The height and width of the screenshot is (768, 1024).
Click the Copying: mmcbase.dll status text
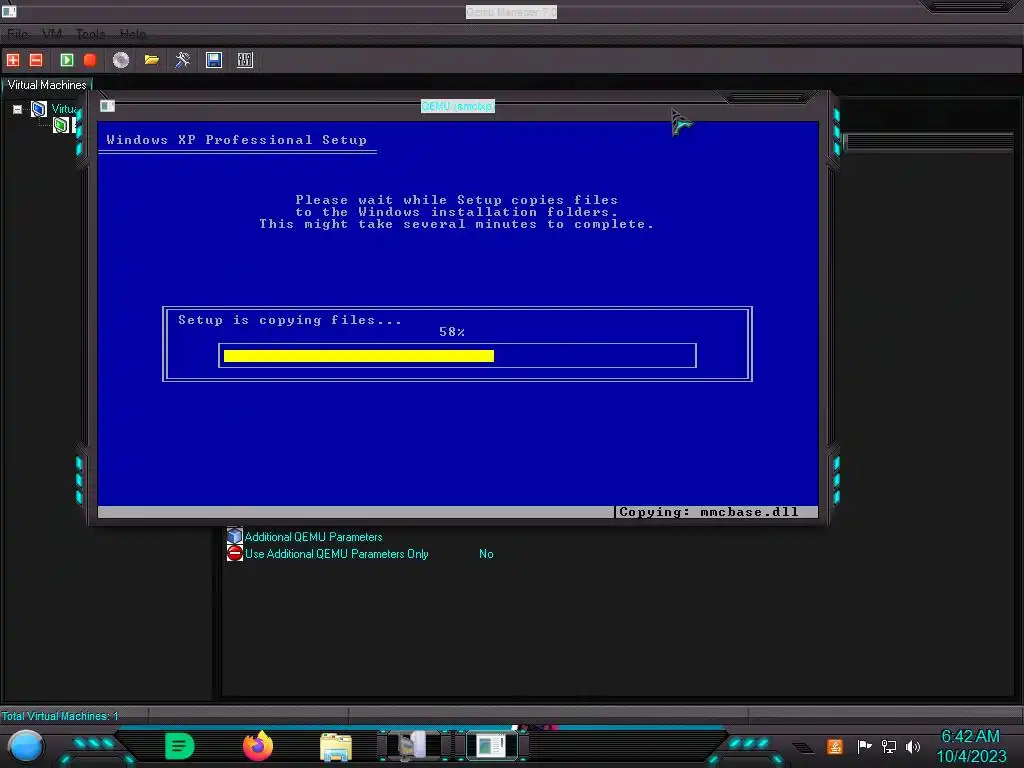click(x=709, y=512)
